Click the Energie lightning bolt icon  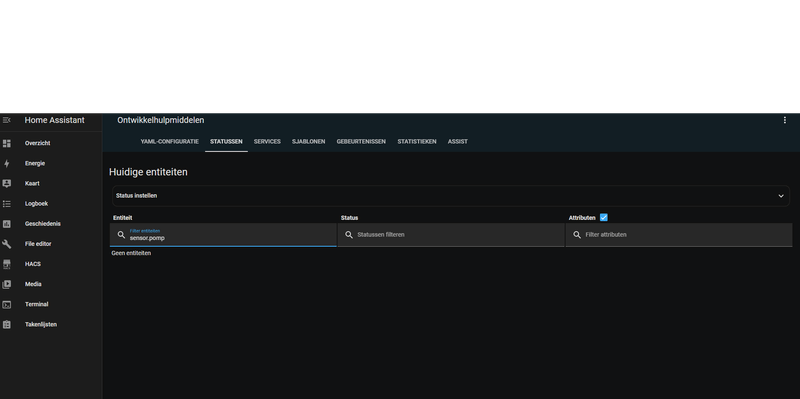(7, 164)
